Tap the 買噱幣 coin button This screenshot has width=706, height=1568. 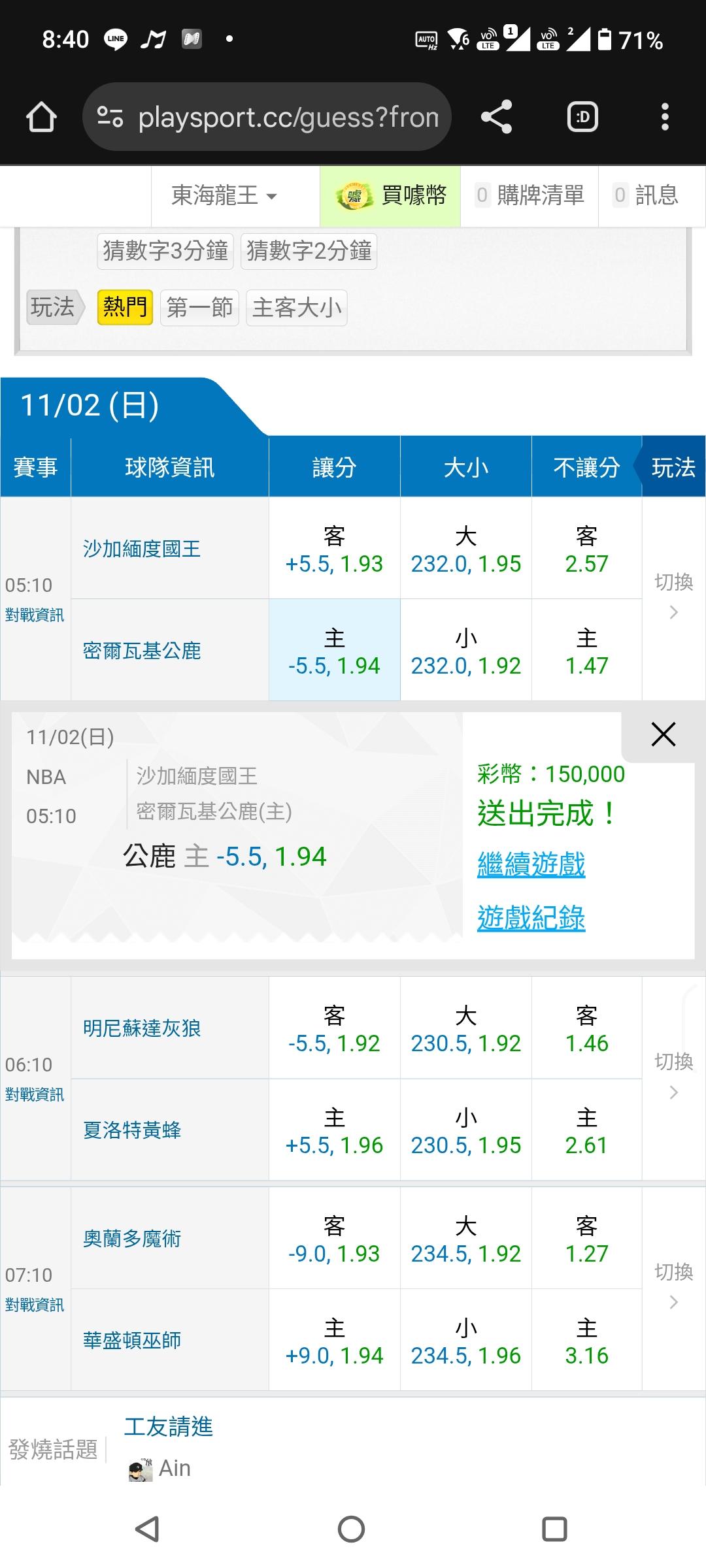[x=390, y=195]
